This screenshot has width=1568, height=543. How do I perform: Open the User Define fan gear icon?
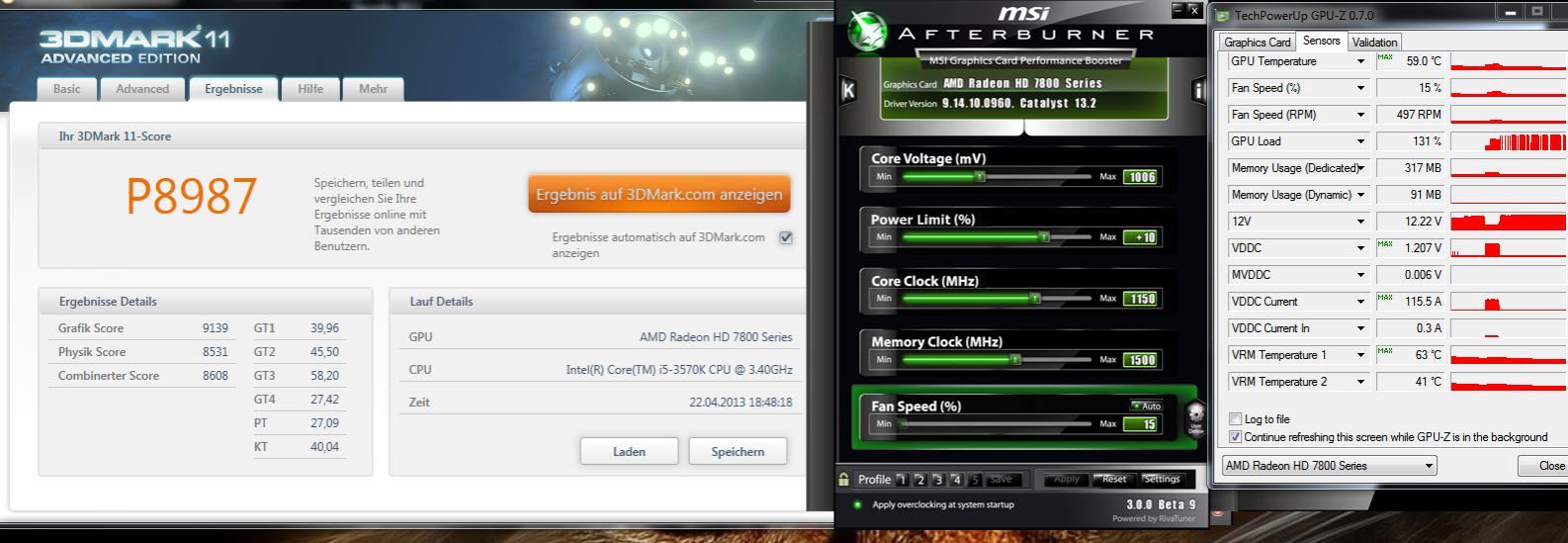coord(1195,417)
